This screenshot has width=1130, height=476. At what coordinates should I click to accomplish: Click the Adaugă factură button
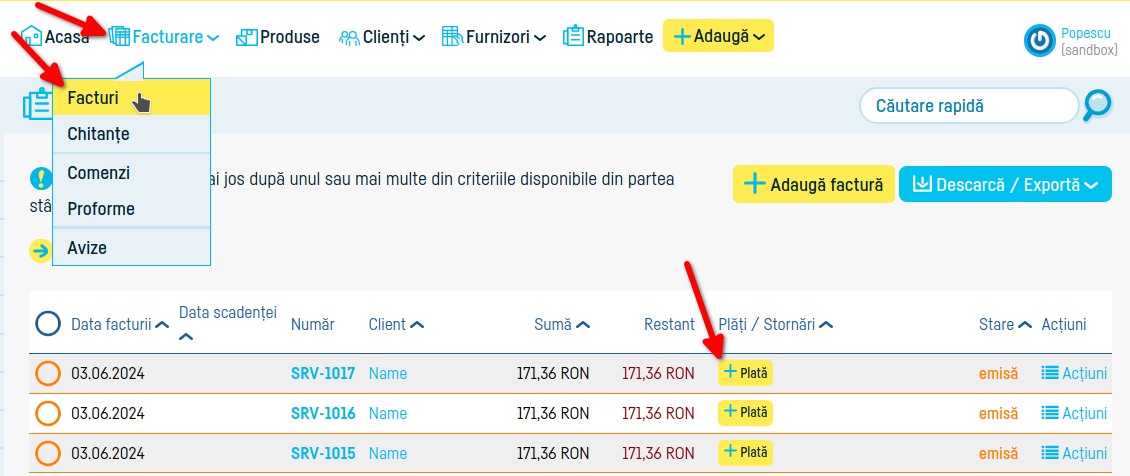pyautogui.click(x=814, y=184)
